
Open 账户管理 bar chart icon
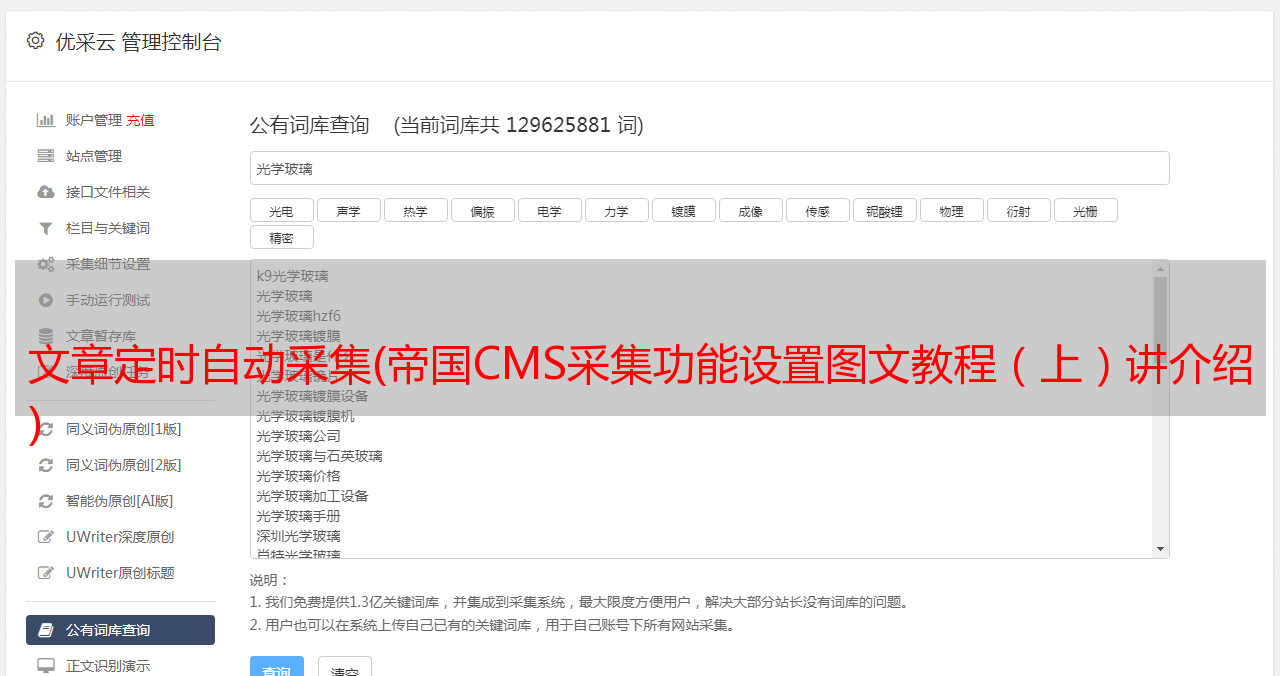pyautogui.click(x=46, y=120)
